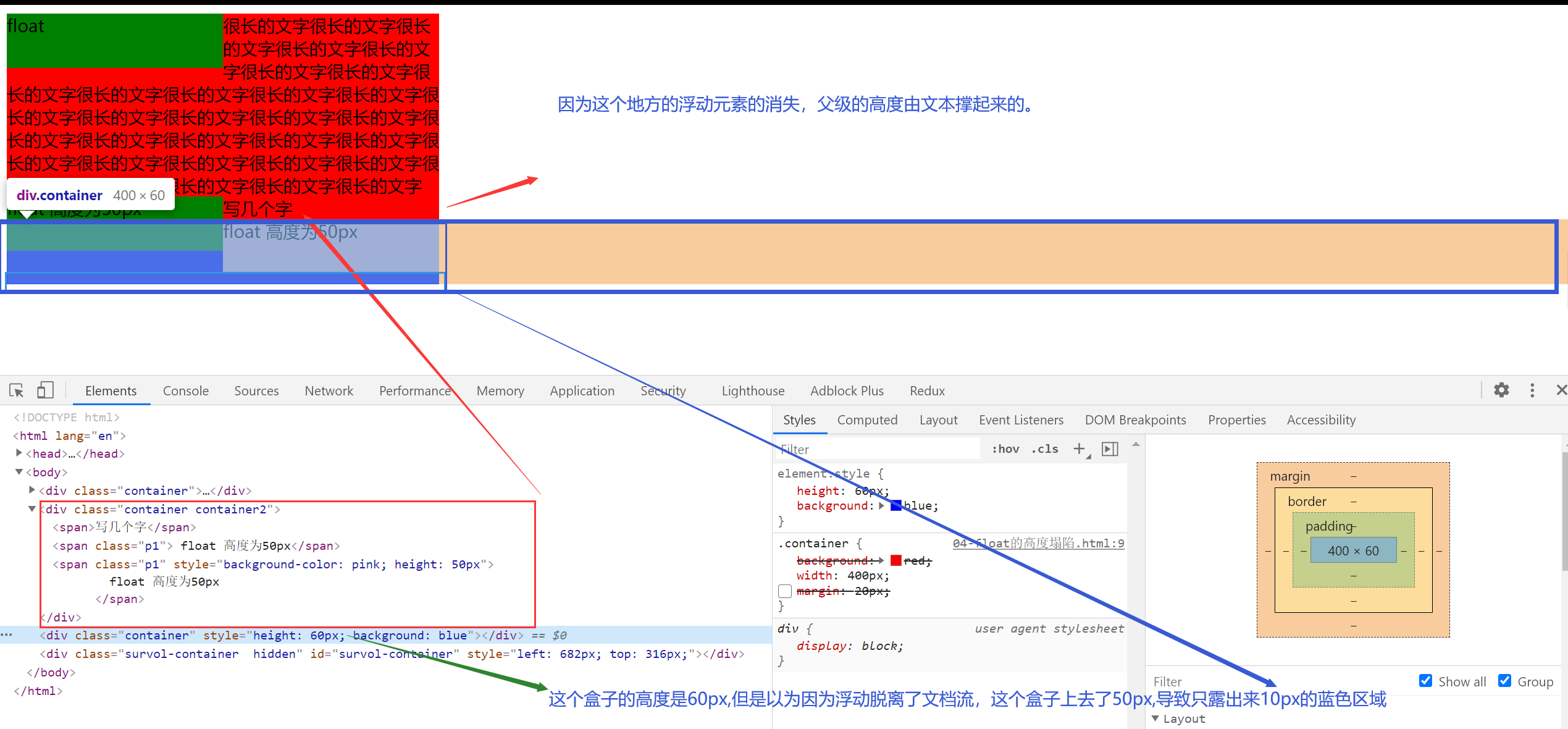Click the new style rule plus icon
1568x729 pixels.
1079,449
